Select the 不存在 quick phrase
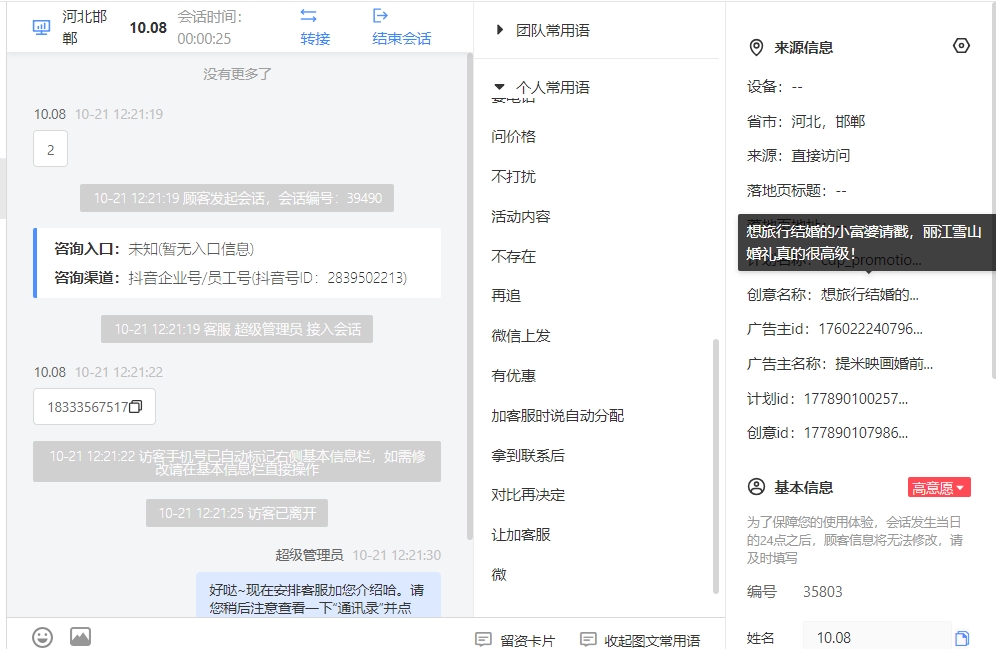This screenshot has height=649, width=996. click(513, 257)
